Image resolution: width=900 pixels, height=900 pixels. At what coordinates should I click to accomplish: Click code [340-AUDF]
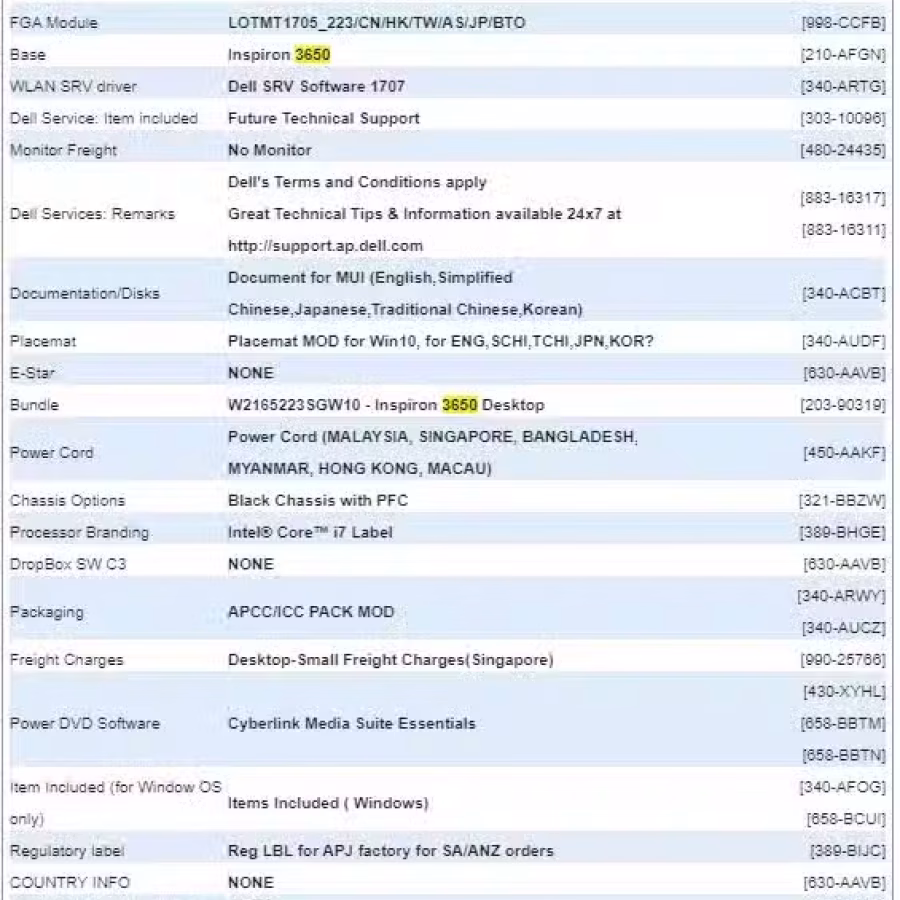[843, 342]
